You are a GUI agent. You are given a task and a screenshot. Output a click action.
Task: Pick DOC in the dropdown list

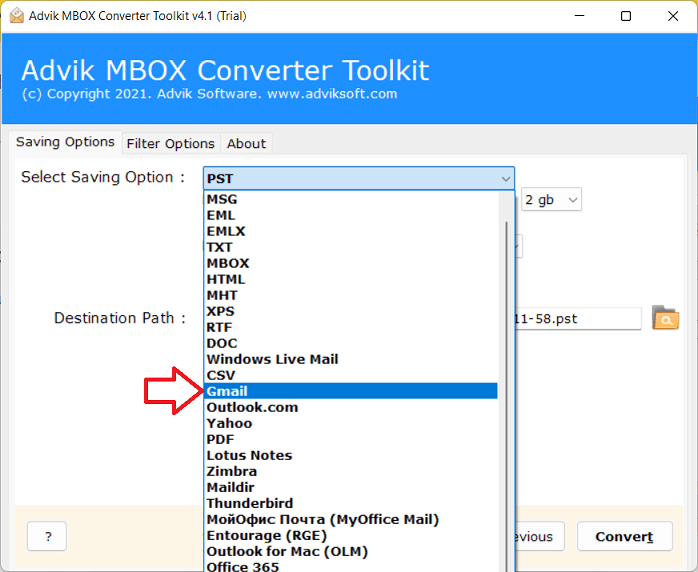point(351,343)
